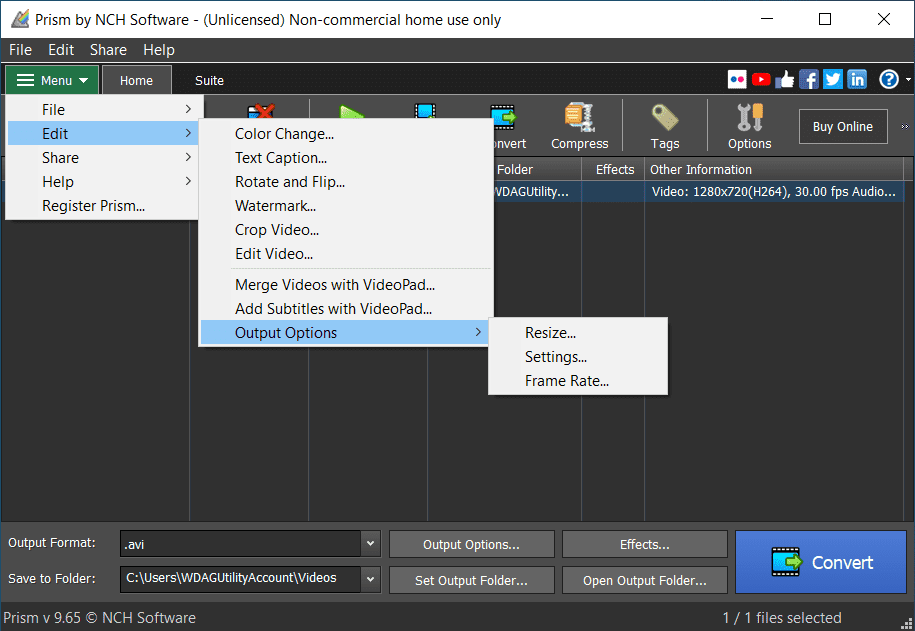
Task: Maximize the Prism window
Action: (x=825, y=19)
